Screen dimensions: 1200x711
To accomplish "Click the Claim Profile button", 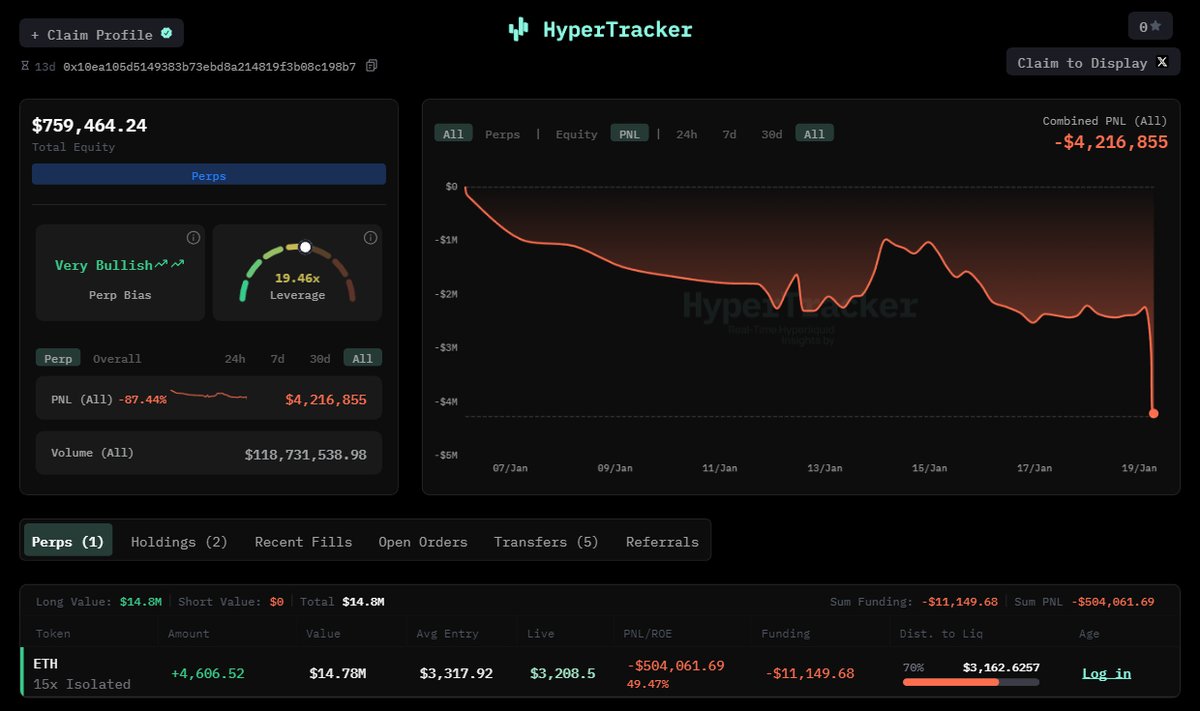I will 101,34.
